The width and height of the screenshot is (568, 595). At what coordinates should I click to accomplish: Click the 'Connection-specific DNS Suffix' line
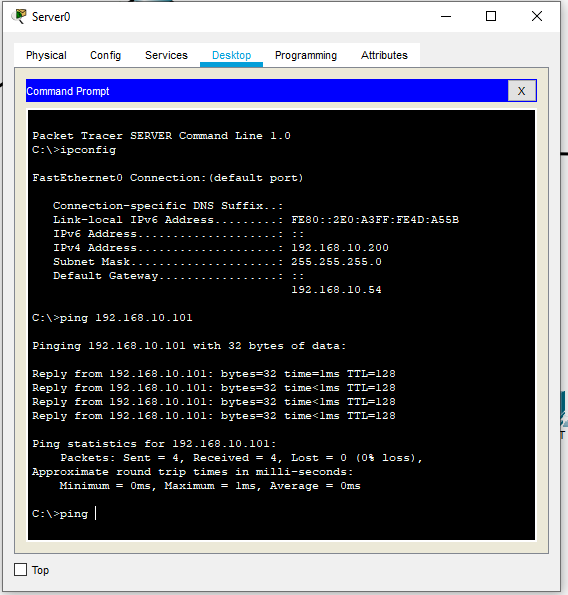168,206
